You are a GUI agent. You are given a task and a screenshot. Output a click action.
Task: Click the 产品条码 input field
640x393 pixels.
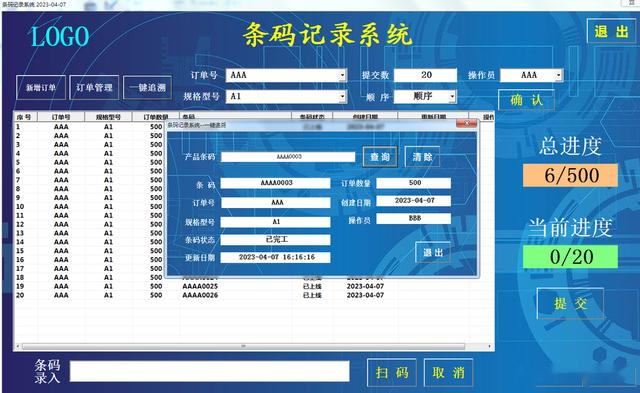coord(288,157)
